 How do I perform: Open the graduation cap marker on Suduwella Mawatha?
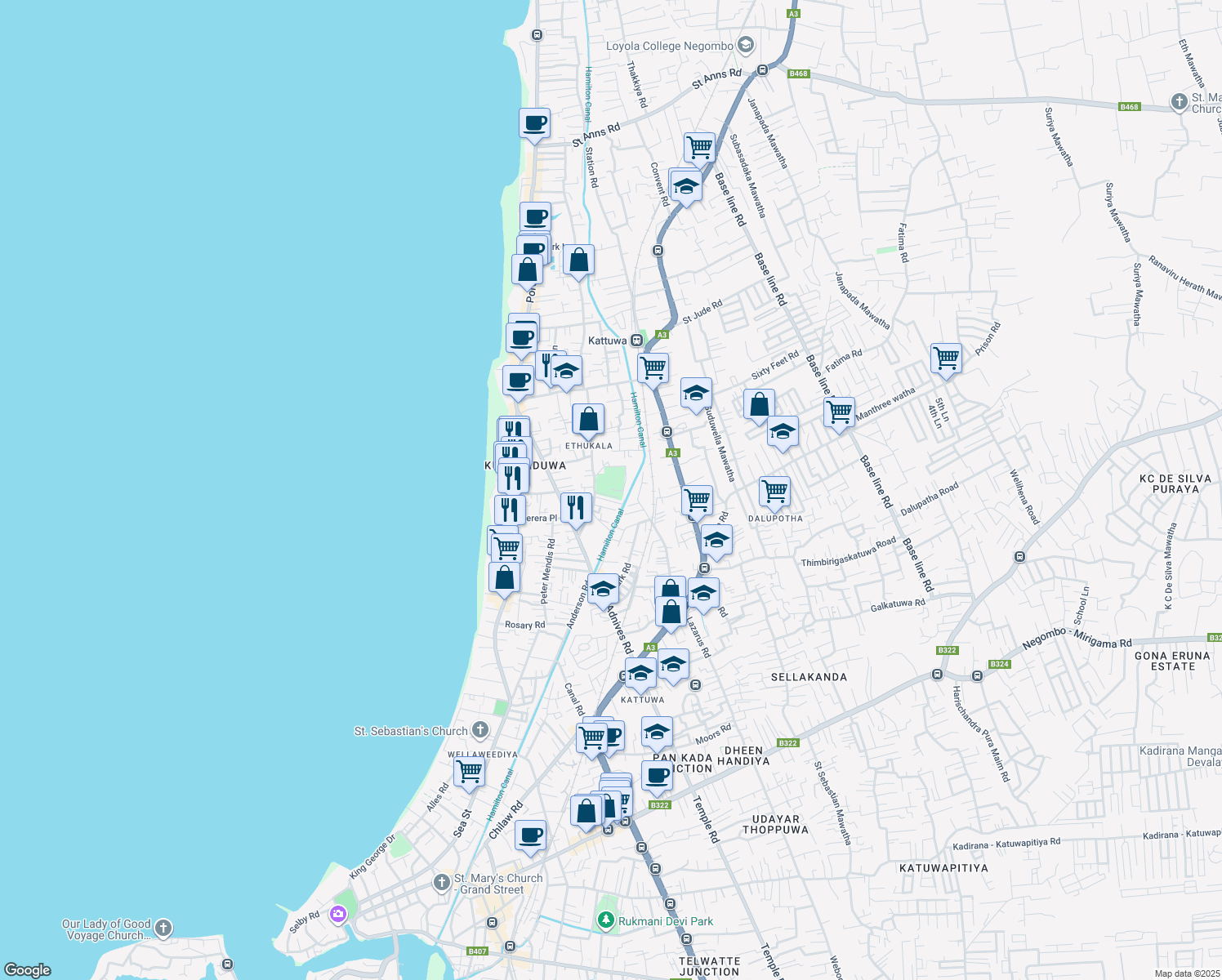[696, 392]
